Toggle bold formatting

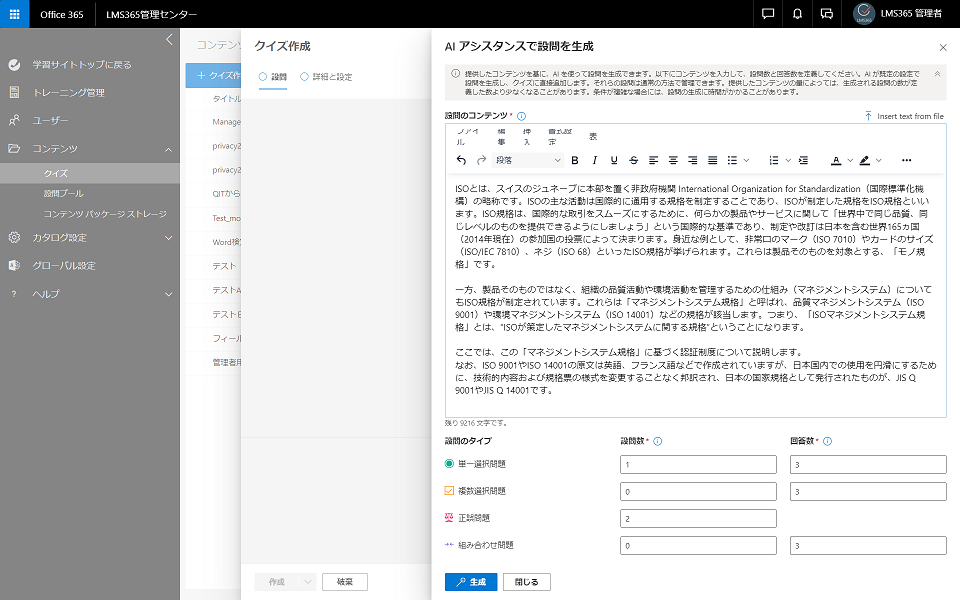(x=574, y=160)
